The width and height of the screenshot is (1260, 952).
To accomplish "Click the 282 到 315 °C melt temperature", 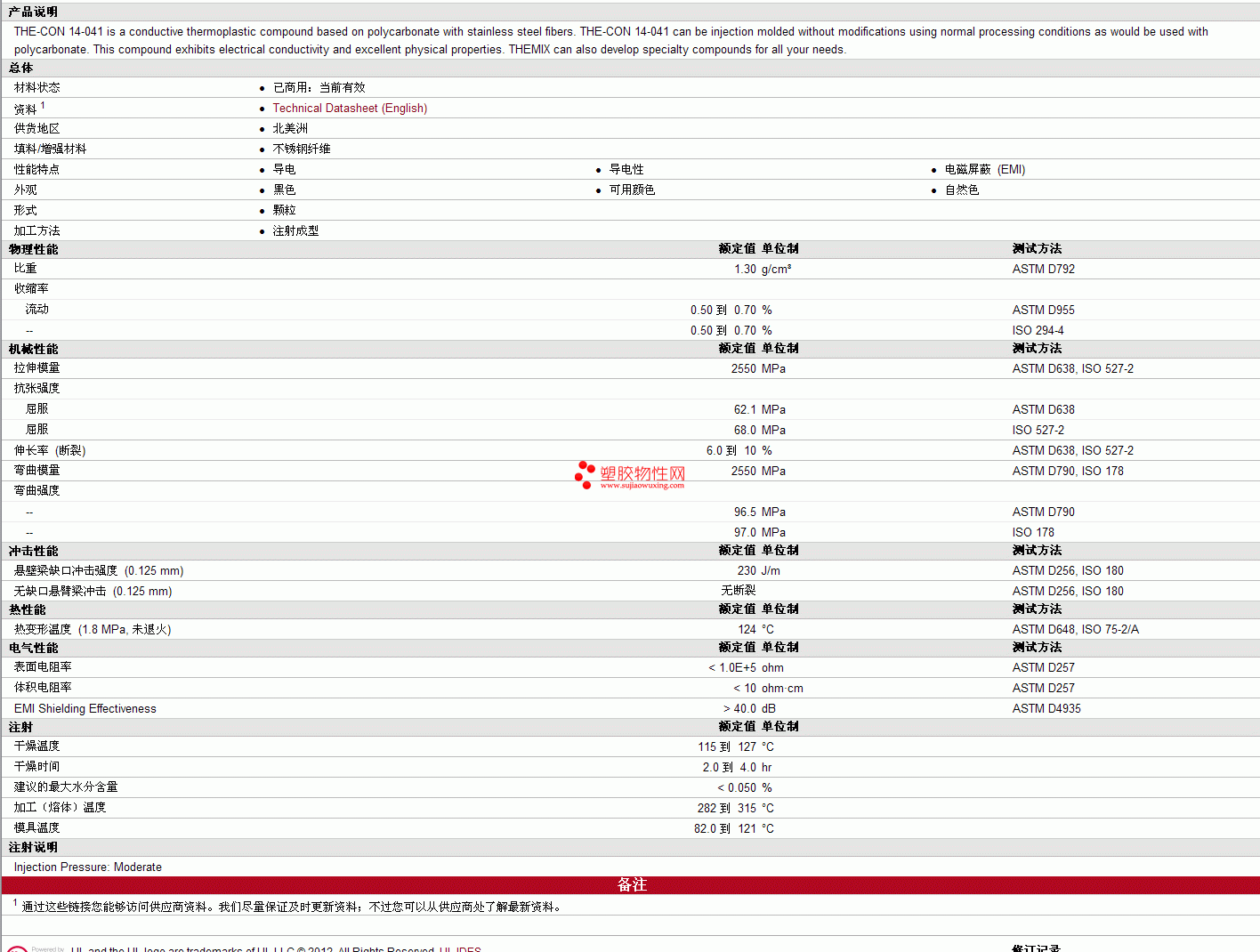I will click(x=736, y=808).
